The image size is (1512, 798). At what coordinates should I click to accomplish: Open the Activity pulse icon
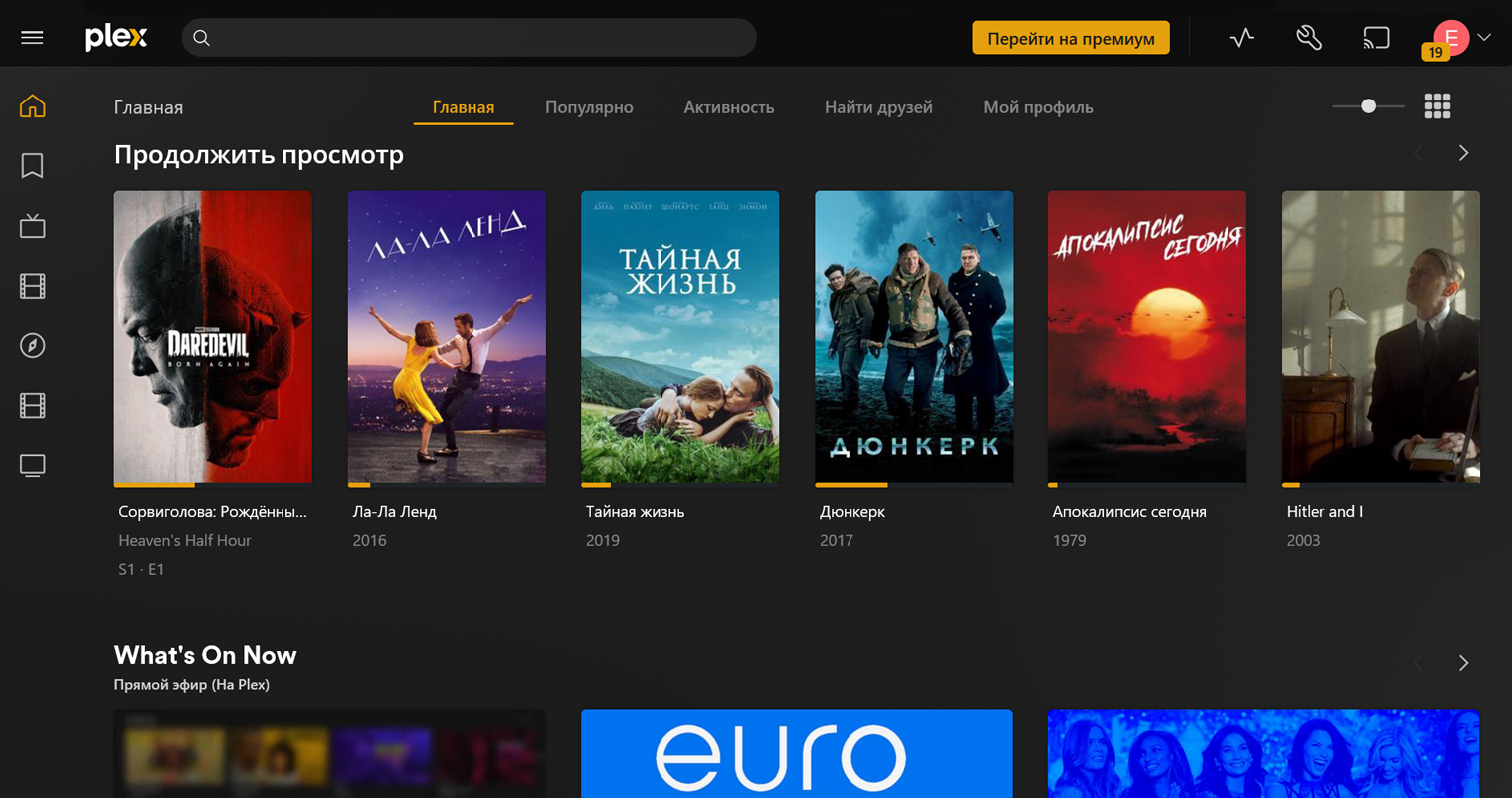pyautogui.click(x=1242, y=38)
